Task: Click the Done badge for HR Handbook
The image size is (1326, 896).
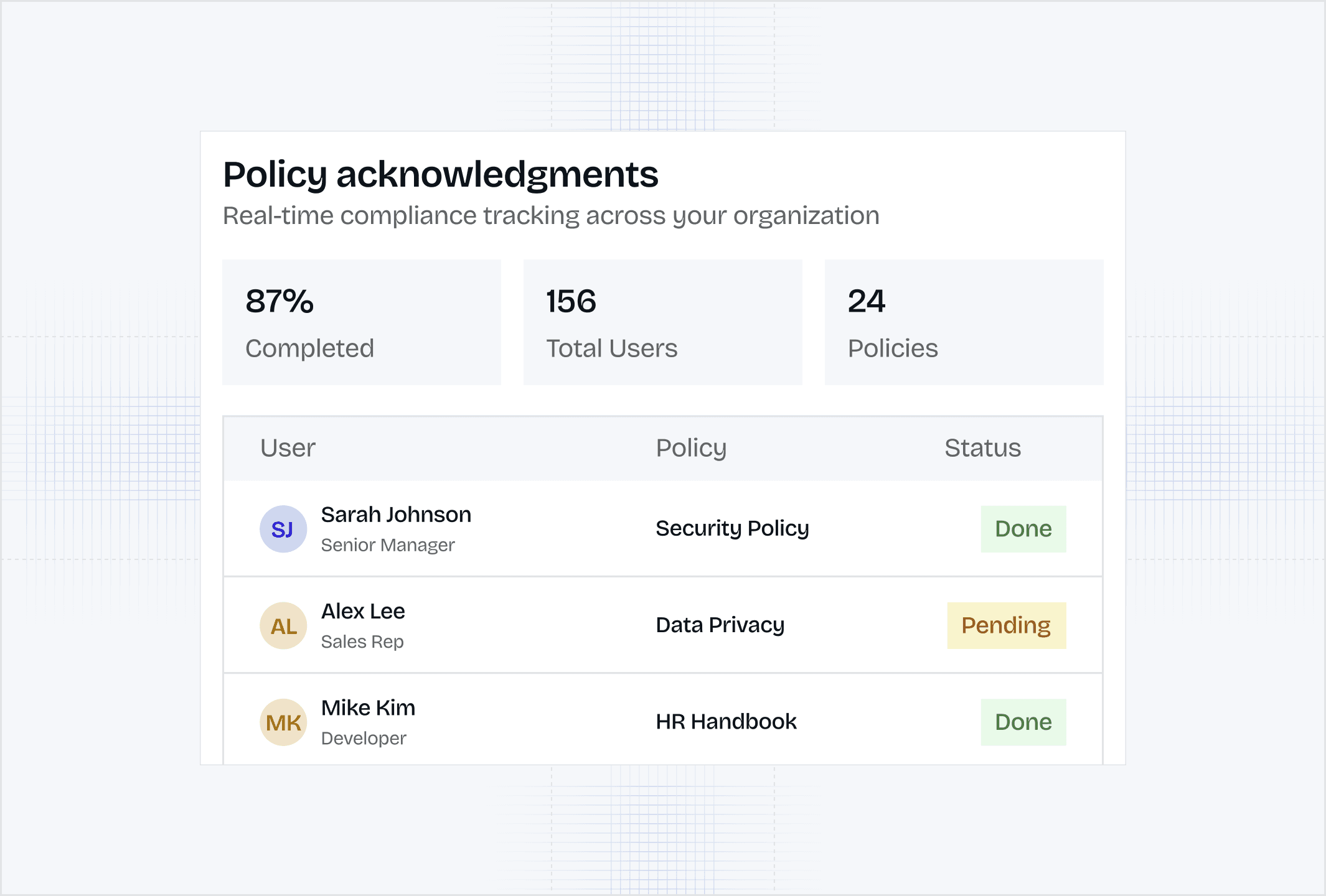Action: point(1023,722)
